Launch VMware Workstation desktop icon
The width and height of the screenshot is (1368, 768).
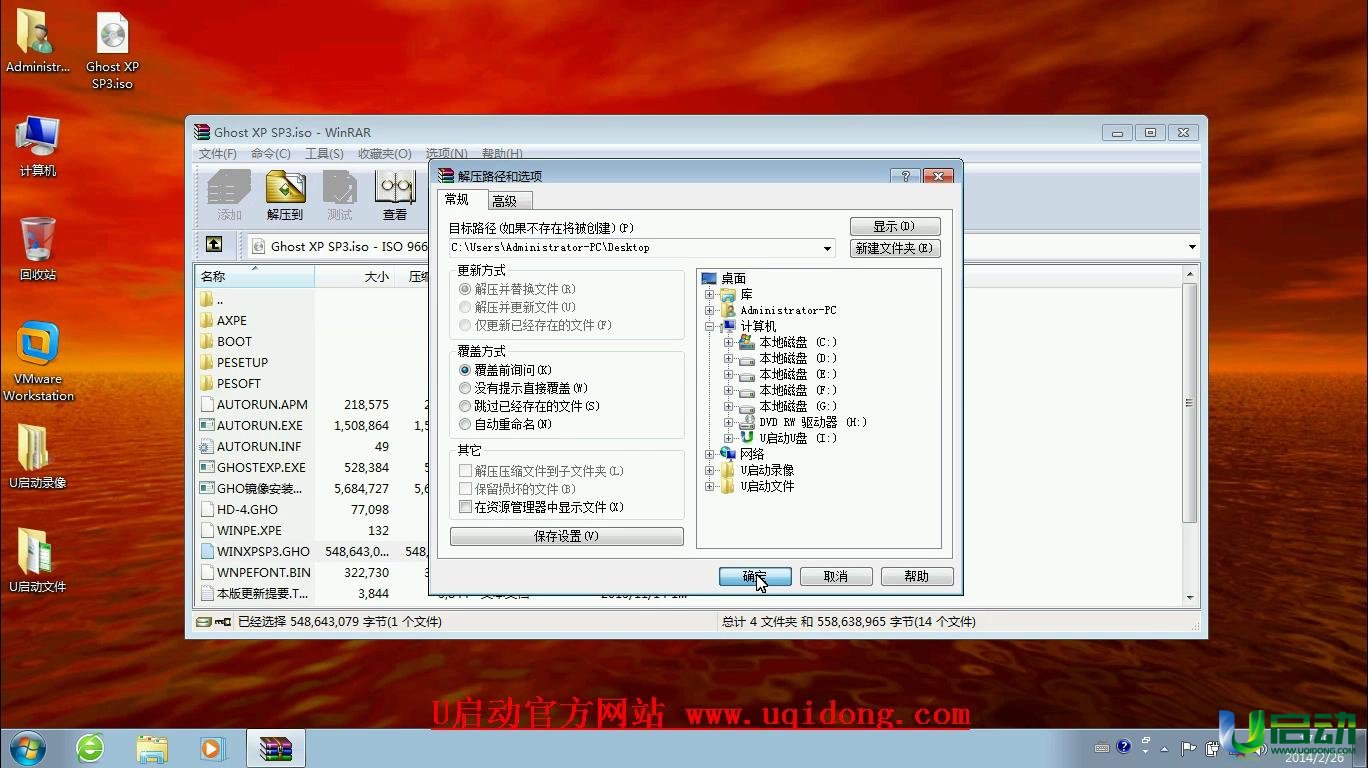38,362
